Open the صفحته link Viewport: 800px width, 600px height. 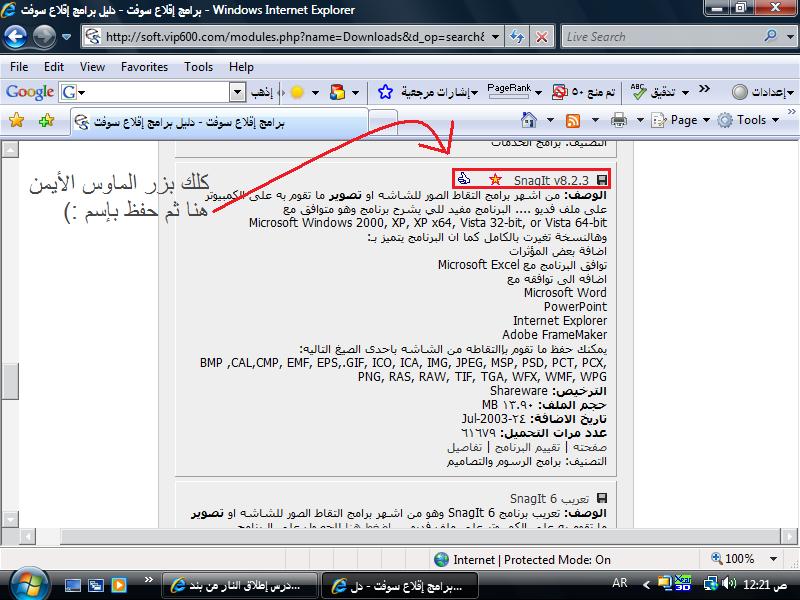590,447
